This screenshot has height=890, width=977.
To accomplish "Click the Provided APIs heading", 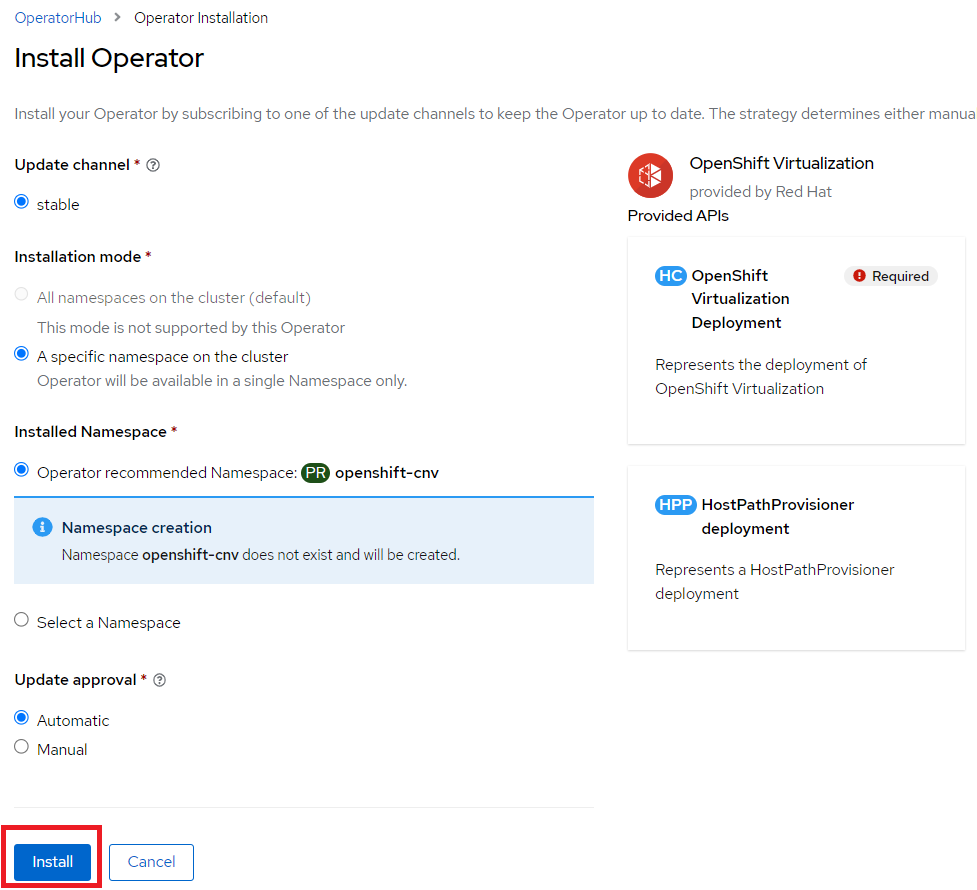I will [x=678, y=216].
